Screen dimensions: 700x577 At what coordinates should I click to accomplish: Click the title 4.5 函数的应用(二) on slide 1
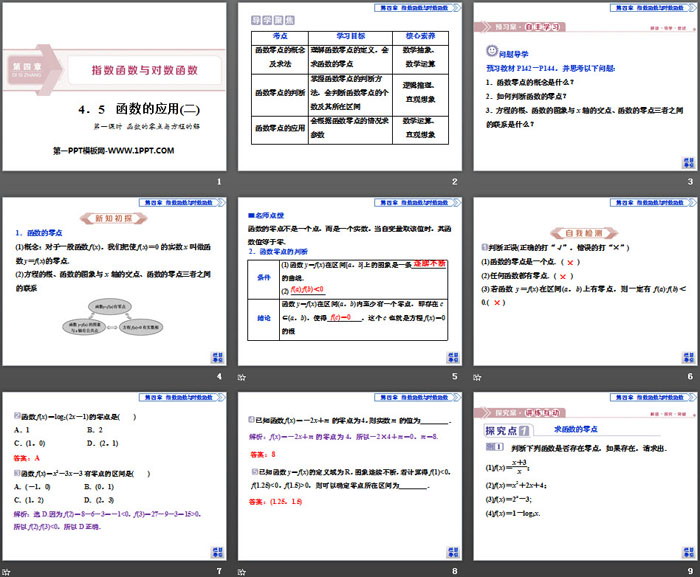pyautogui.click(x=139, y=109)
